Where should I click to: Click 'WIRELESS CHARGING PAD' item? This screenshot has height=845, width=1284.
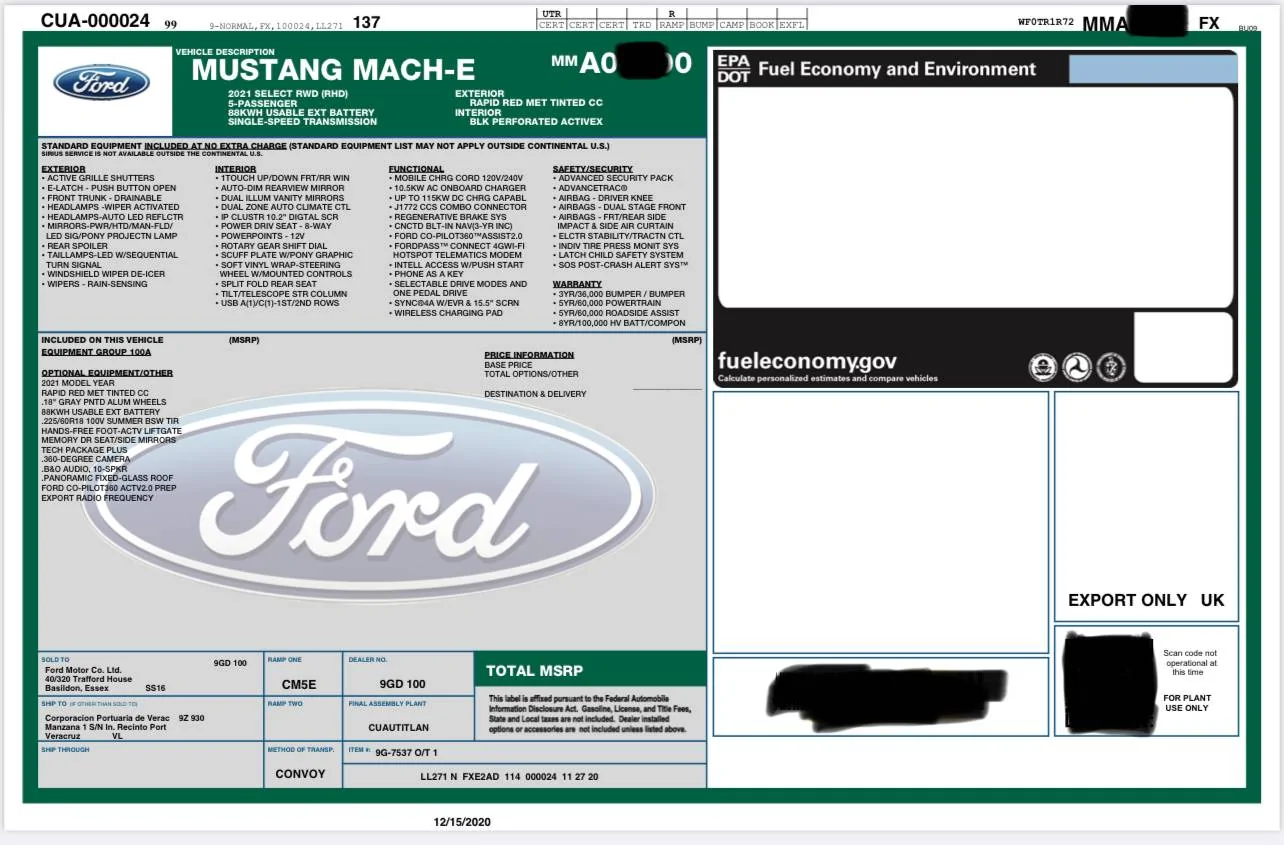tap(448, 313)
